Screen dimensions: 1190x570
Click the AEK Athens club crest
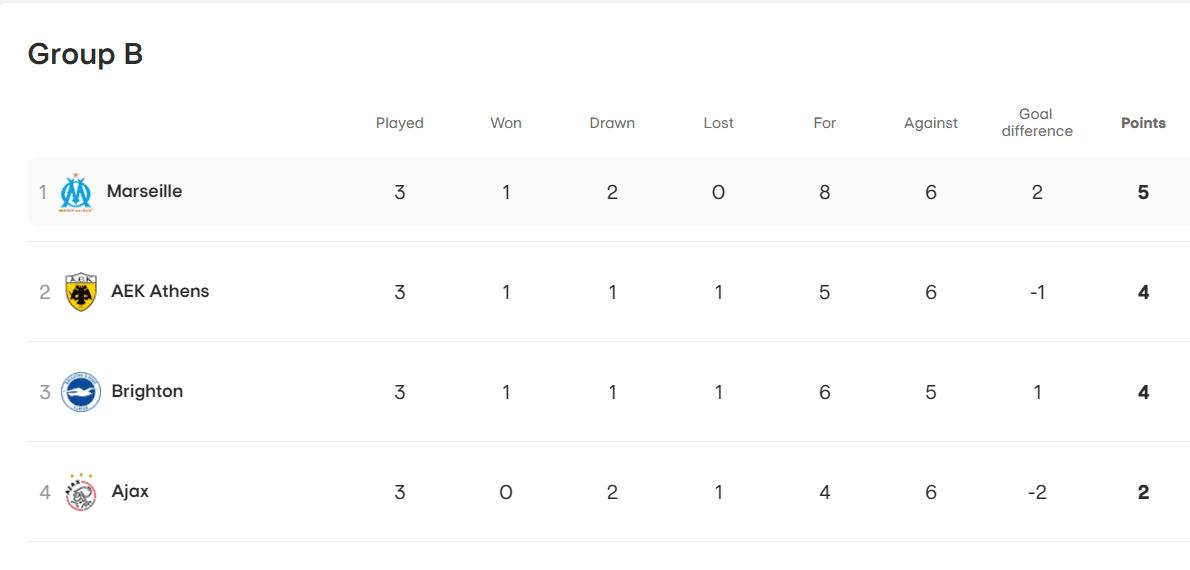tap(80, 292)
